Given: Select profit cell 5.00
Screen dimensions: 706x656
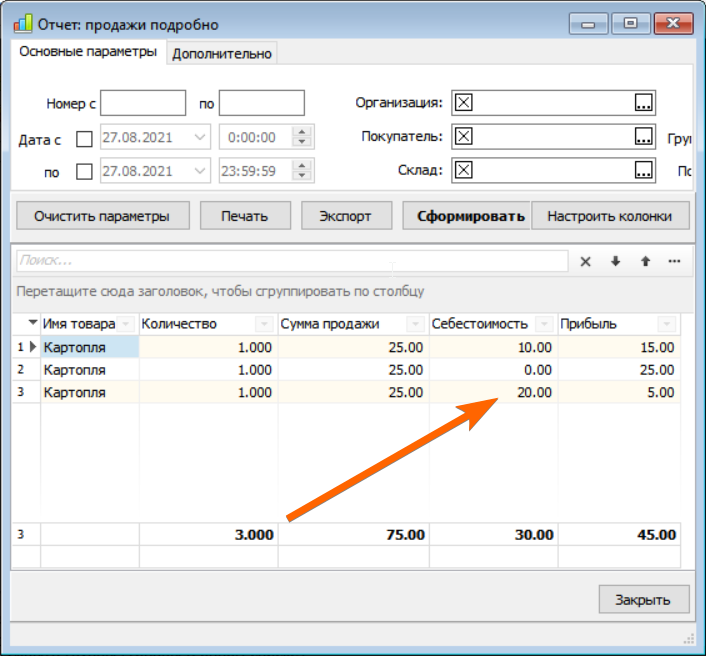Looking at the screenshot, I should 620,392.
